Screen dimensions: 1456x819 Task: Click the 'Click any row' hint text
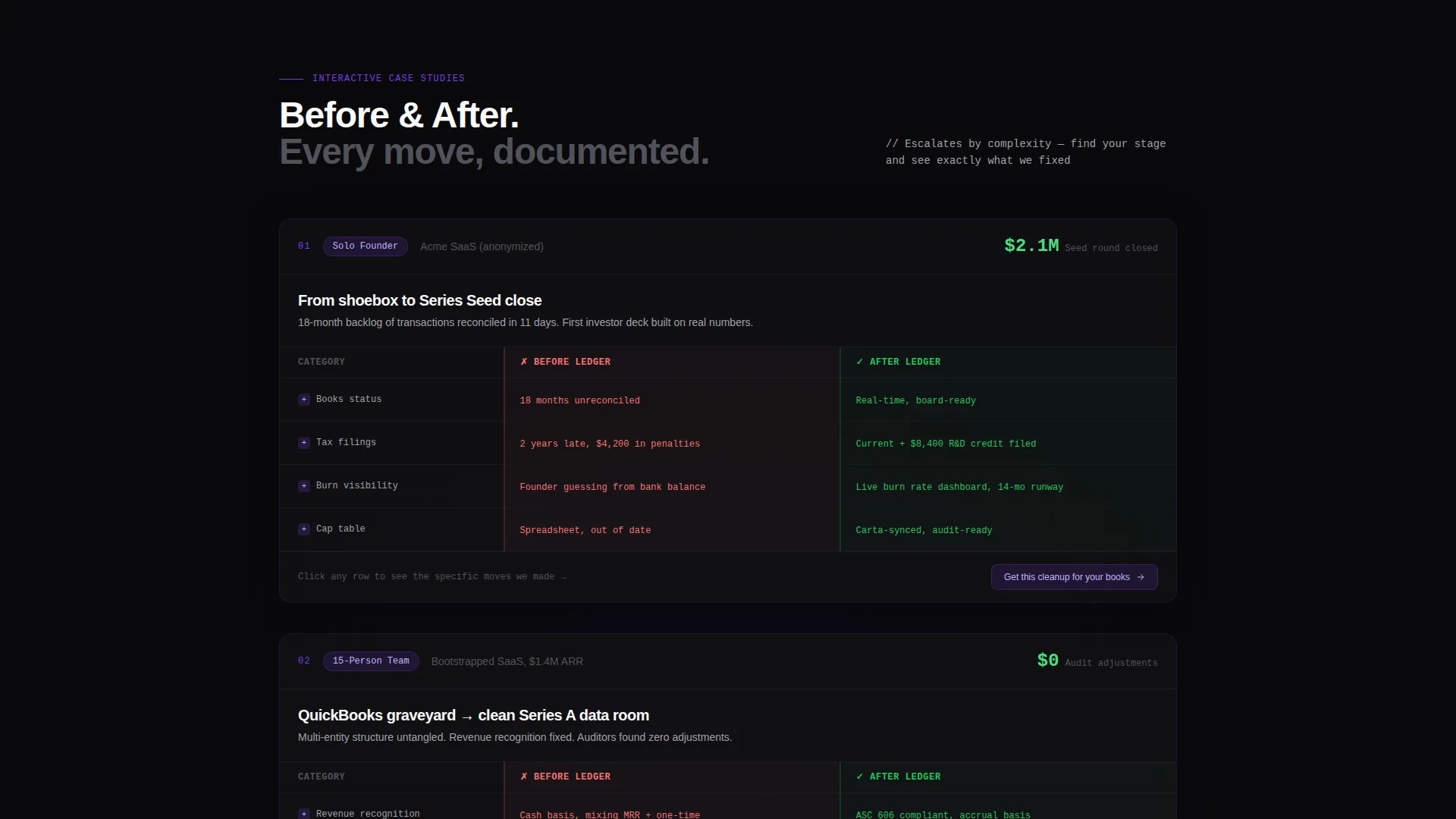[431, 576]
